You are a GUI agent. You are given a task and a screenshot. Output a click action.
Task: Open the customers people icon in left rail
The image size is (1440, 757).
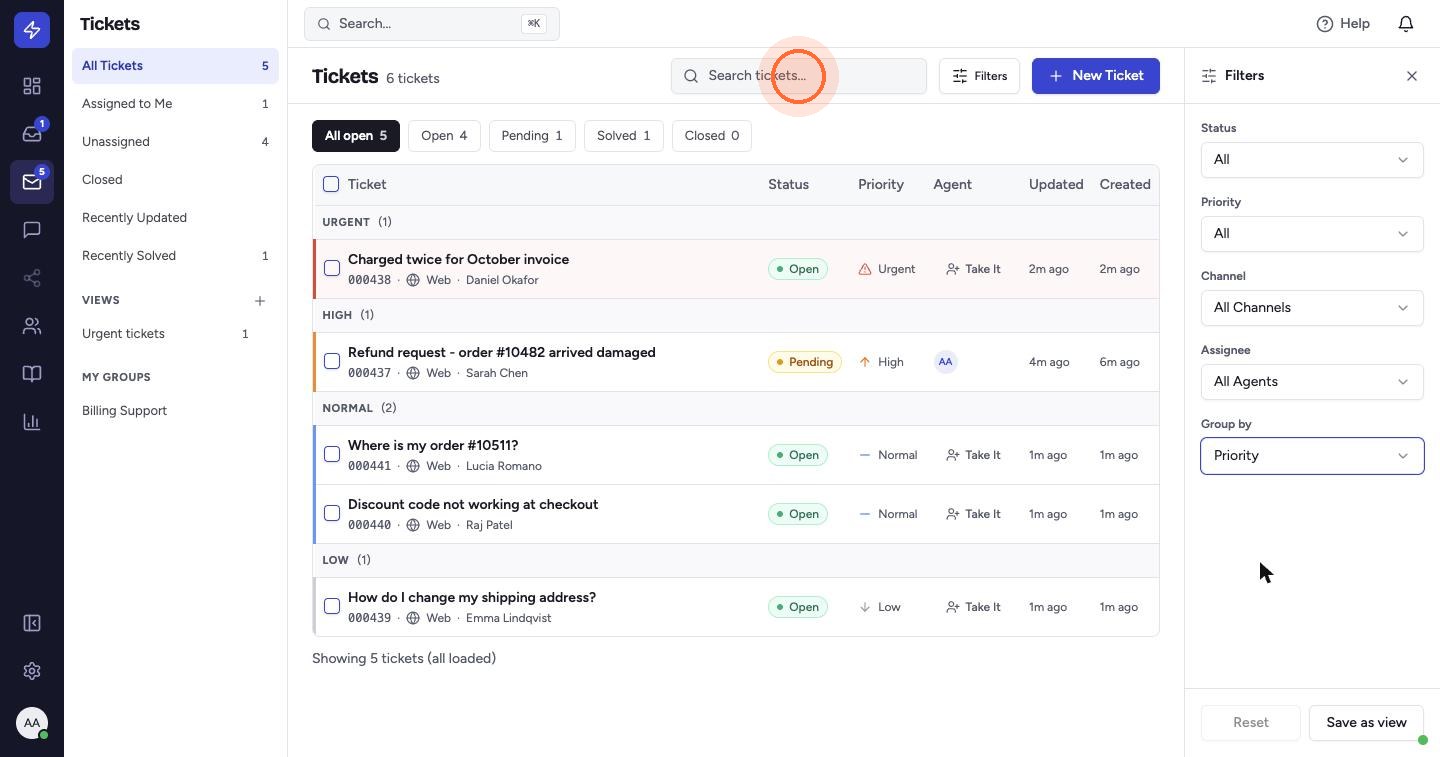(32, 326)
